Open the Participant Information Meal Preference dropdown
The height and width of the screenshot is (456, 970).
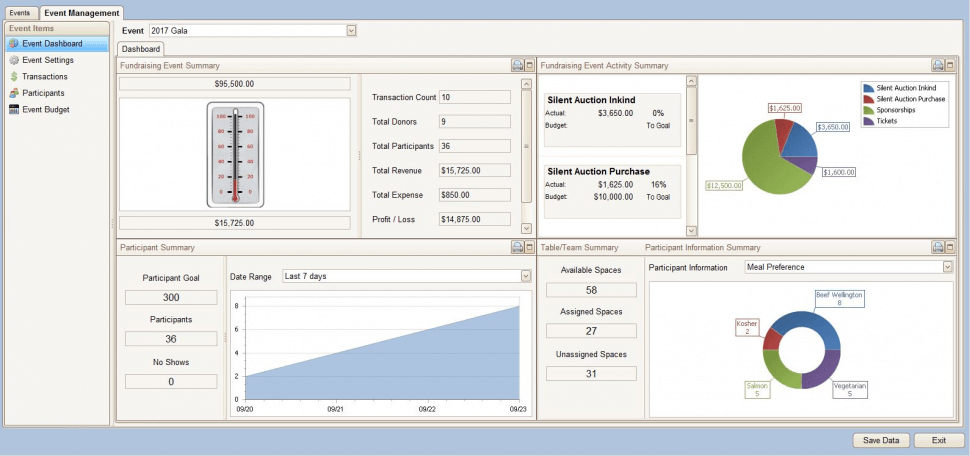[947, 267]
